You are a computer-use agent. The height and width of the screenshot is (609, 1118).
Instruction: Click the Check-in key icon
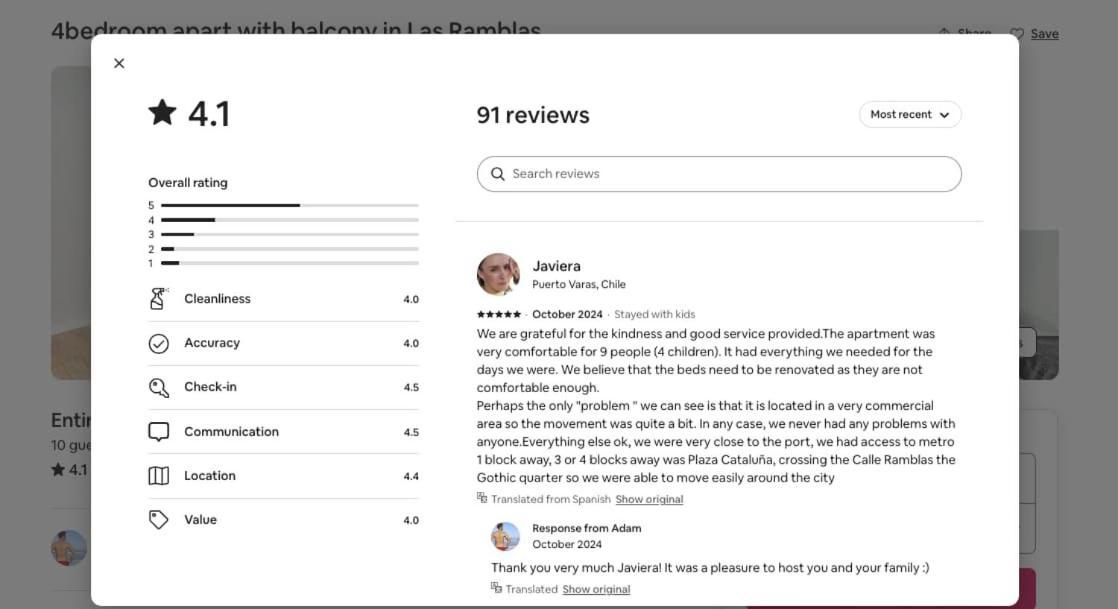[x=158, y=387]
